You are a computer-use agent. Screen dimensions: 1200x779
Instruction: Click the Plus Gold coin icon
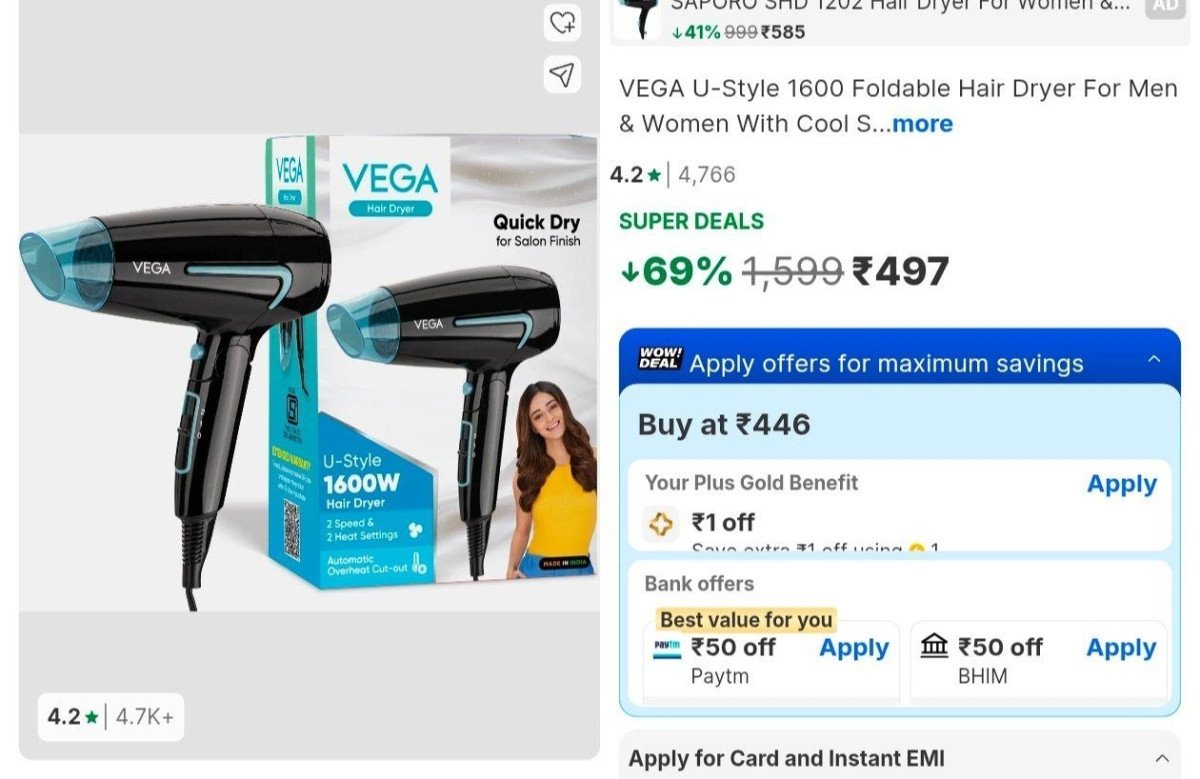pos(661,523)
